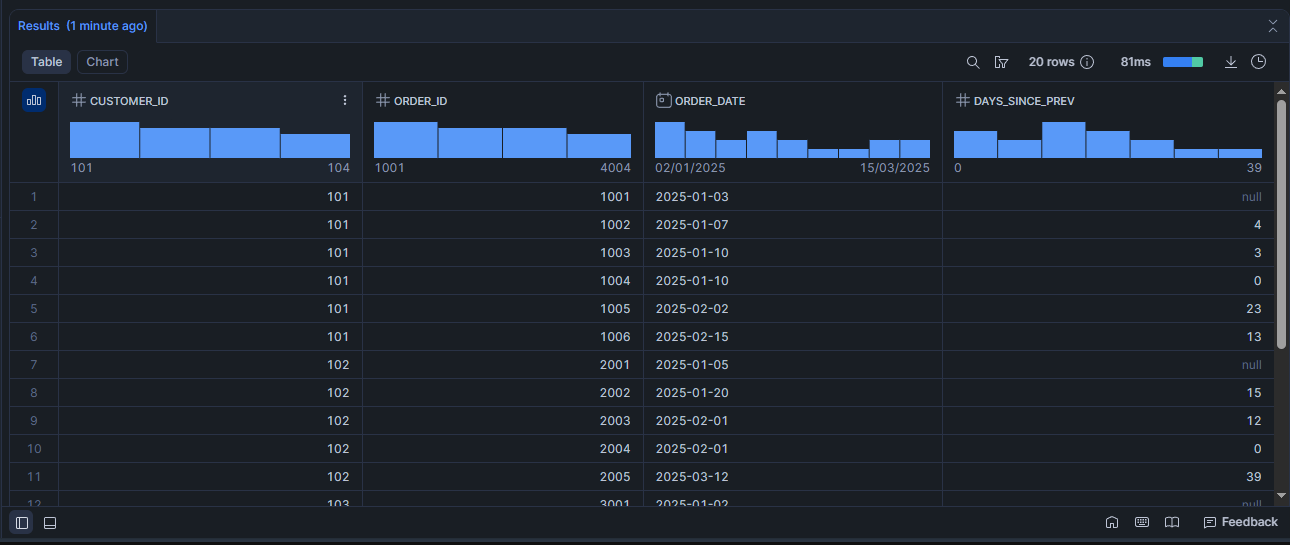Open CUSTOMER_ID column options menu
The height and width of the screenshot is (545, 1290).
(x=345, y=100)
